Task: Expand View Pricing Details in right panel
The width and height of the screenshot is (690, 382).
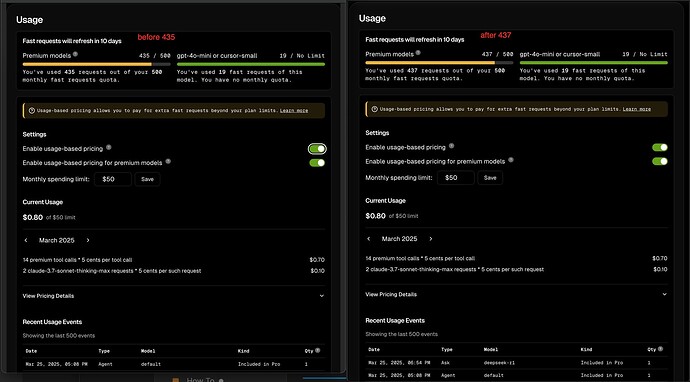Action: pyautogui.click(x=517, y=294)
